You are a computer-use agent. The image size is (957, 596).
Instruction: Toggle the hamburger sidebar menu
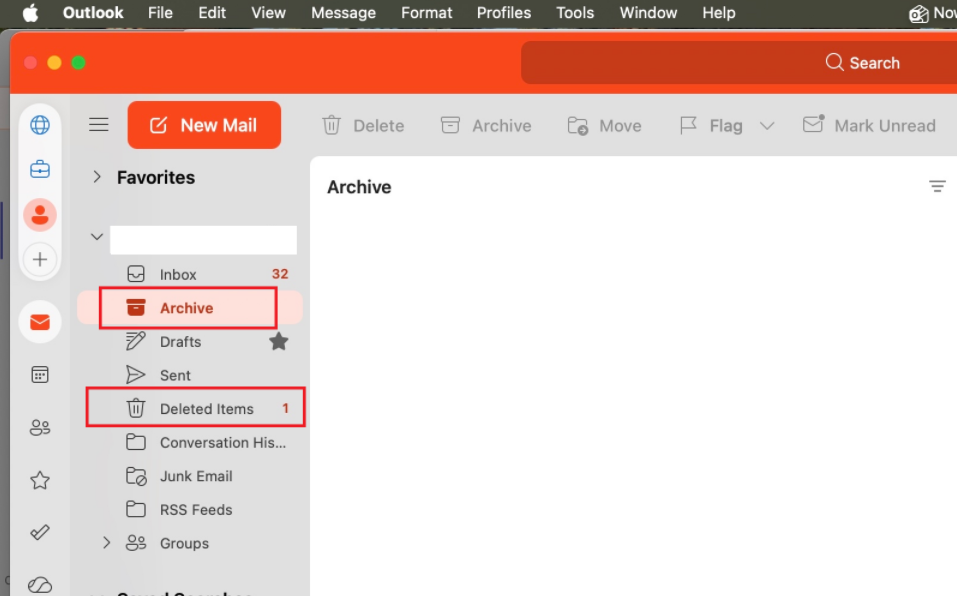(x=99, y=124)
